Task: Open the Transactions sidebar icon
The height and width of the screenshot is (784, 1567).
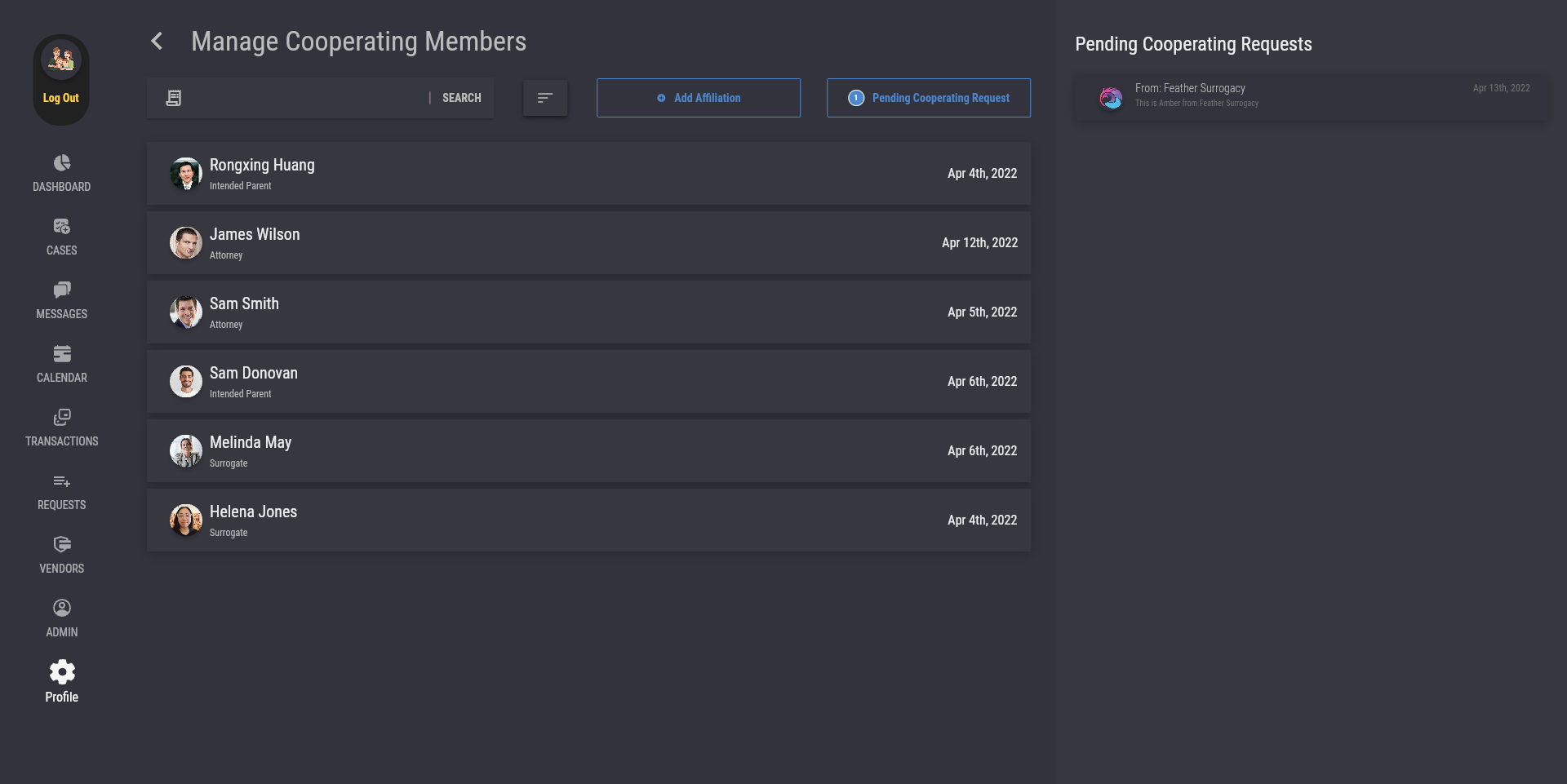Action: pyautogui.click(x=62, y=418)
